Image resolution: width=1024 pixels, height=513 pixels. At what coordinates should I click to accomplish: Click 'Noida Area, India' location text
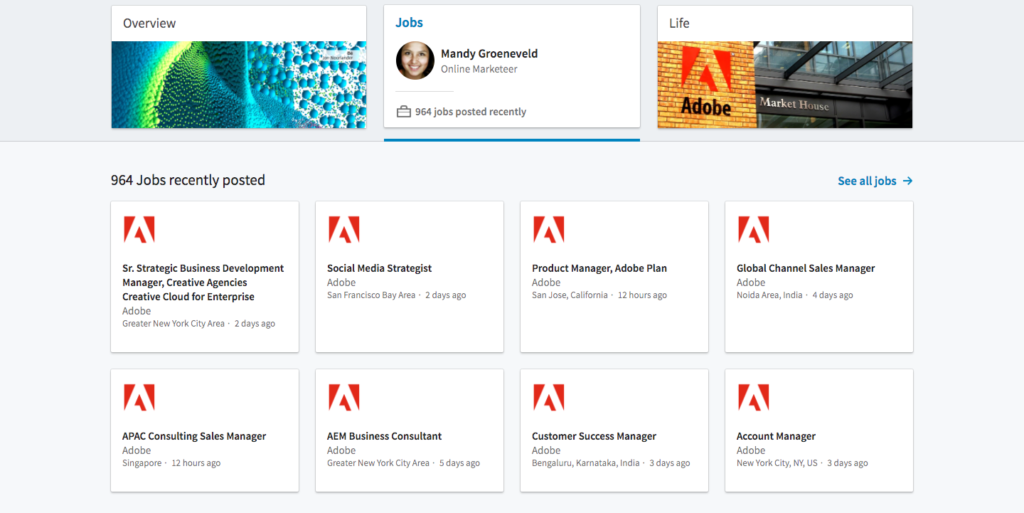tap(769, 295)
